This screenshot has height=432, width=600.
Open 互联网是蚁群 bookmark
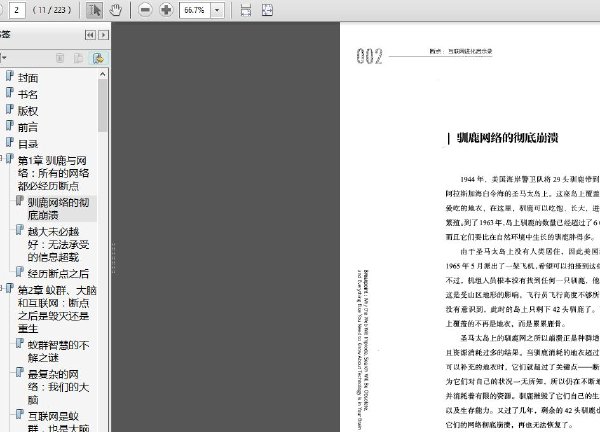tap(58, 421)
